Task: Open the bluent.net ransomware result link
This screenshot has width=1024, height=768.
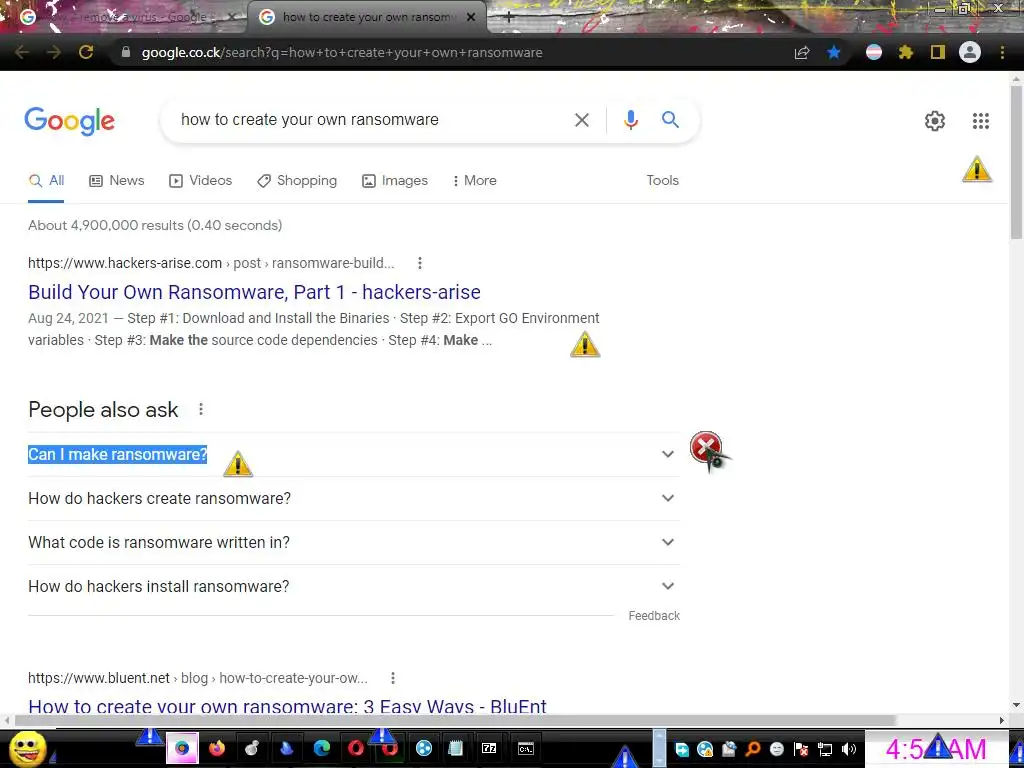Action: [x=287, y=706]
